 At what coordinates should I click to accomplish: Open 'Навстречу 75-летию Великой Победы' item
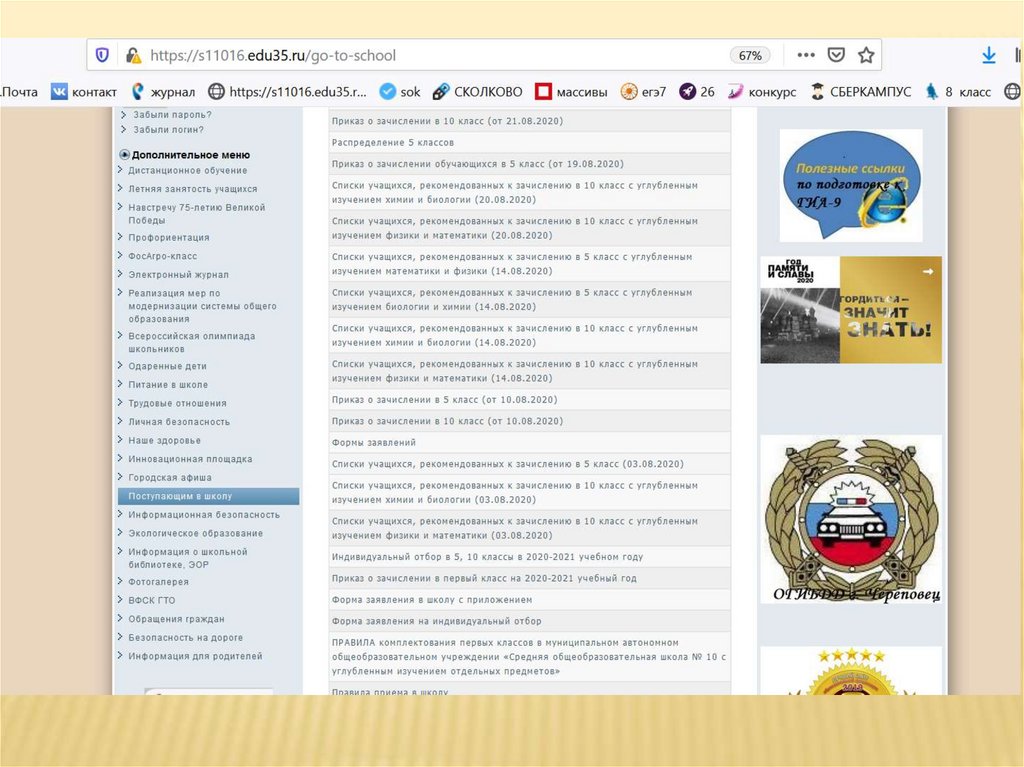click(197, 214)
